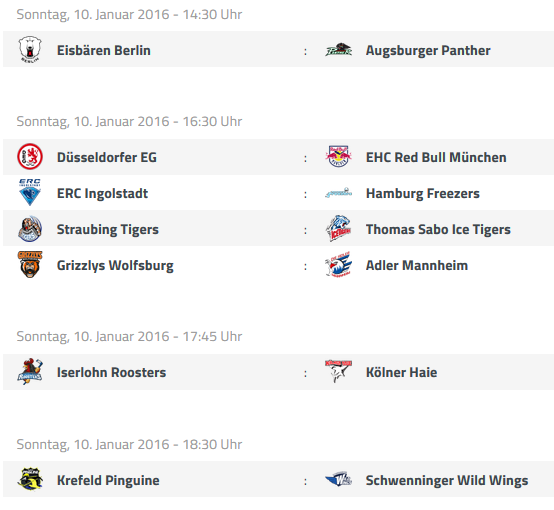Select the Kölner Haie team name

401,372
